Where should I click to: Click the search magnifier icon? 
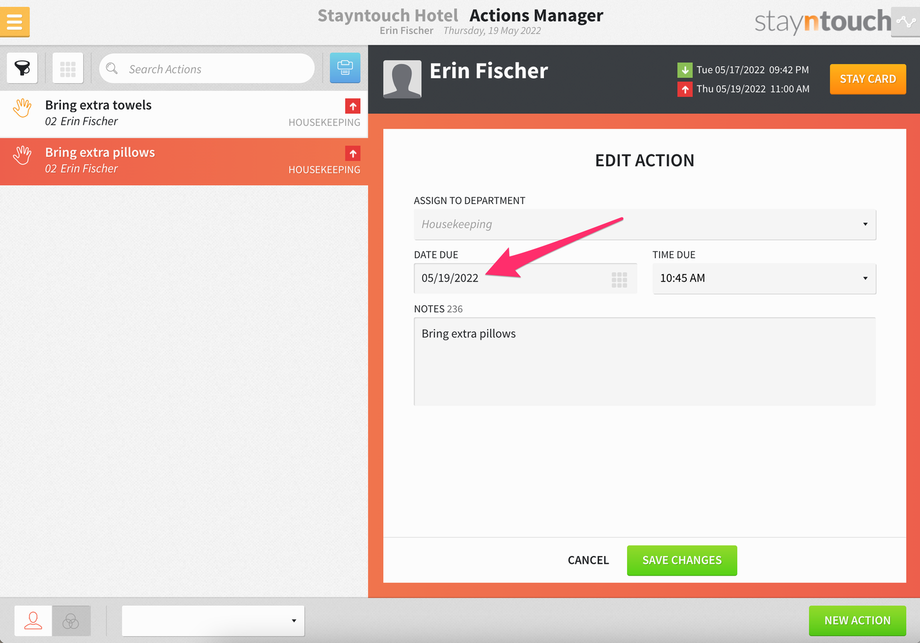[112, 69]
